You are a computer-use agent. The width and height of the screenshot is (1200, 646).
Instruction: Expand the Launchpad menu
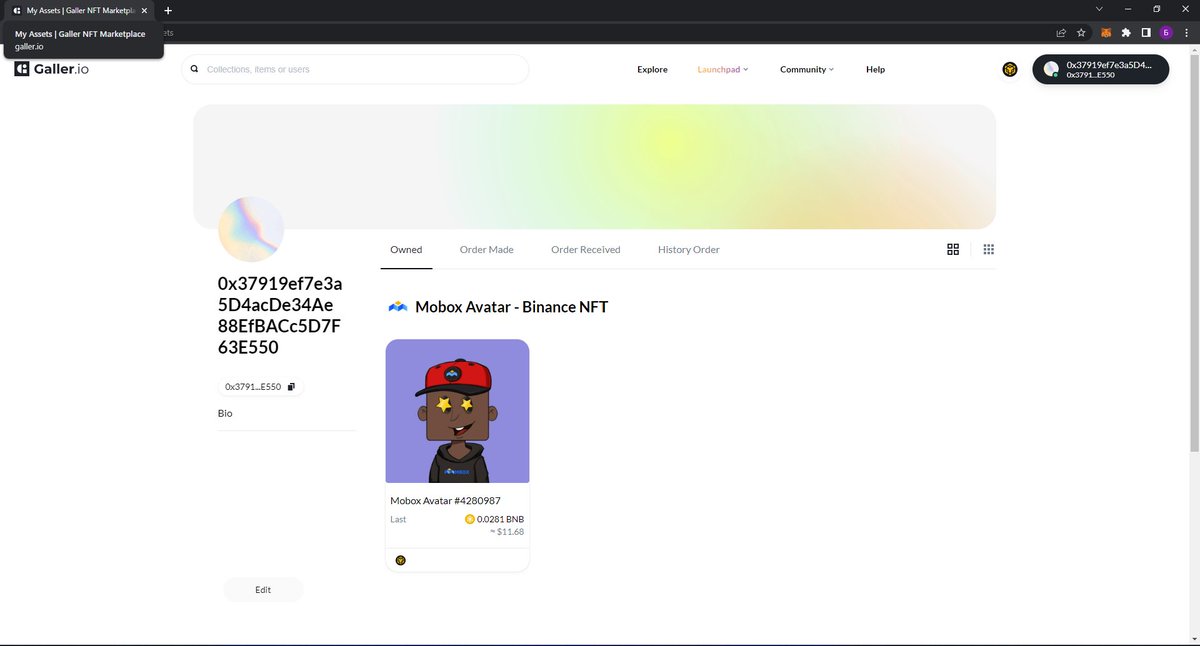[723, 69]
